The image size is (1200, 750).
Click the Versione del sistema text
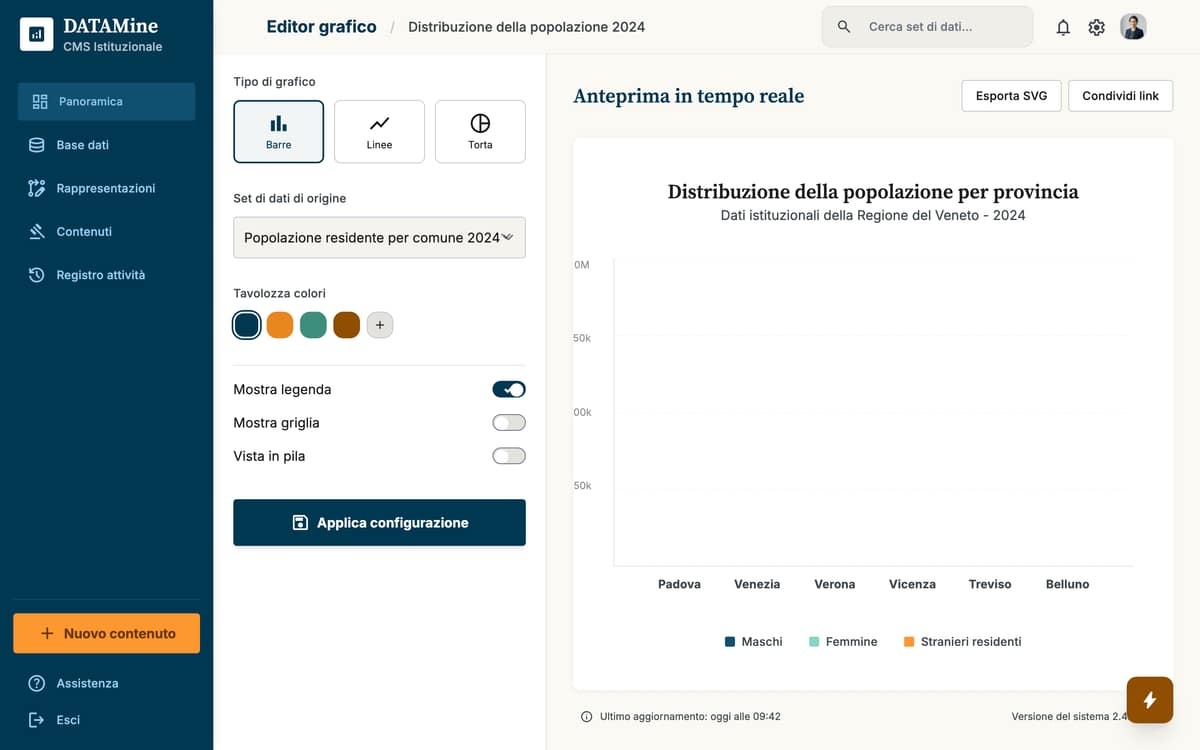pos(1069,717)
